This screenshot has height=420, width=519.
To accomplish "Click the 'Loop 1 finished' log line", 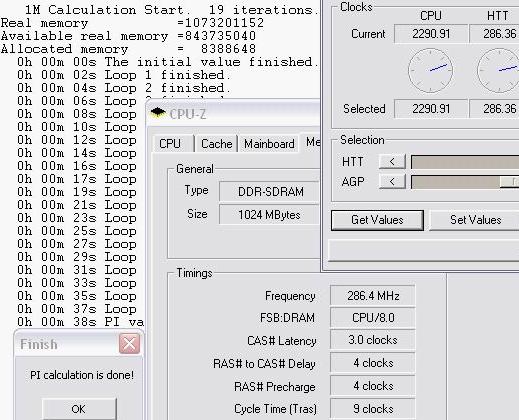I will tap(124, 75).
